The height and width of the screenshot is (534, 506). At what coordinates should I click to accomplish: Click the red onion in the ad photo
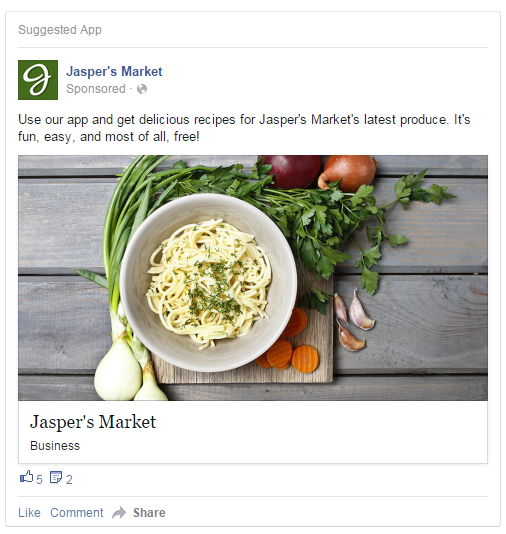pos(293,172)
